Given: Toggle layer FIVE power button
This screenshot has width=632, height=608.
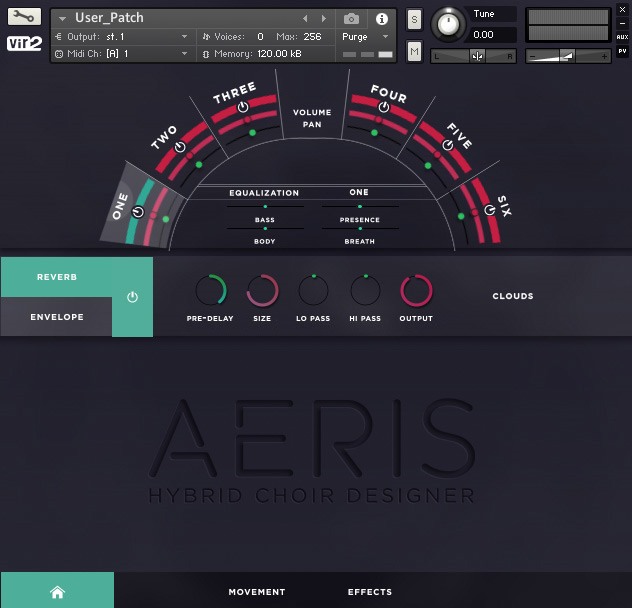Looking at the screenshot, I should [448, 145].
